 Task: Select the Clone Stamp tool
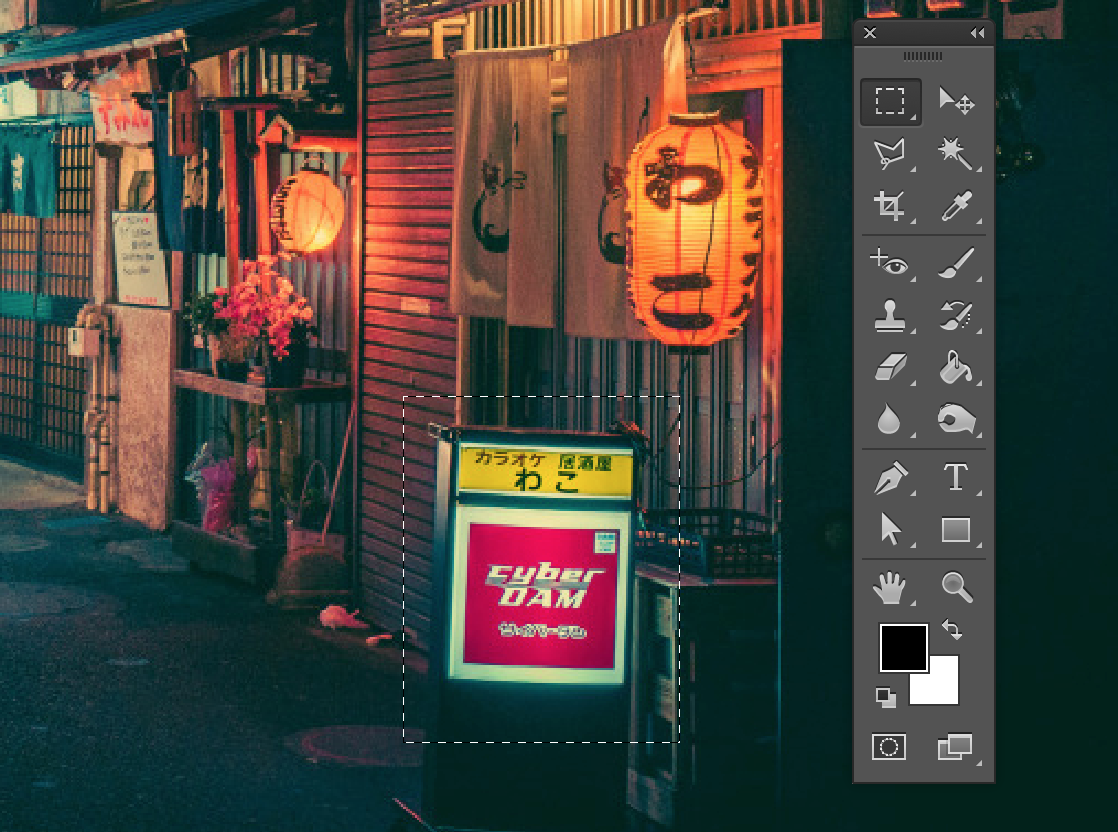click(x=889, y=317)
